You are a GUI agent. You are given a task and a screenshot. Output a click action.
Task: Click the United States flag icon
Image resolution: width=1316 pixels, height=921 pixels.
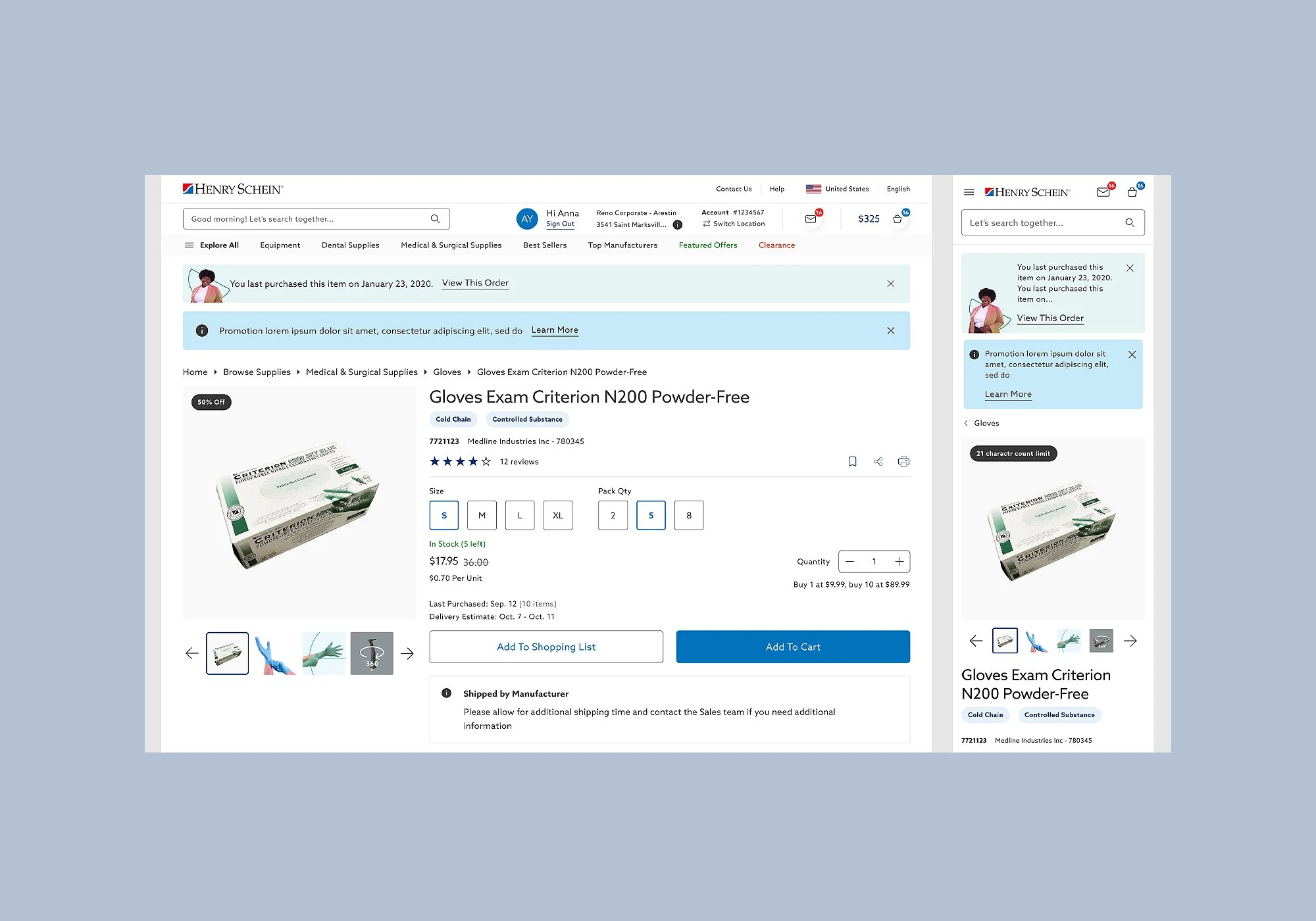[813, 189]
